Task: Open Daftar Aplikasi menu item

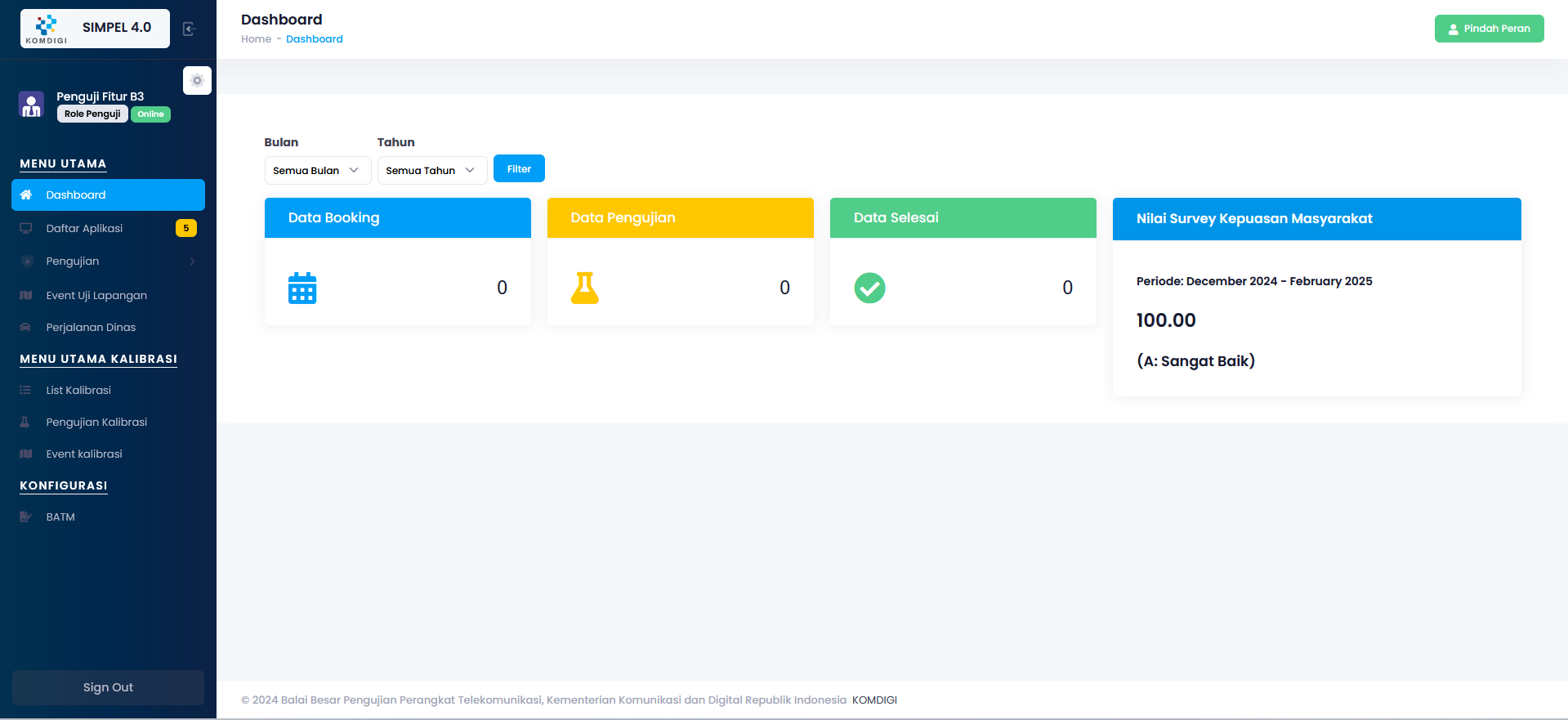Action: 84,229
